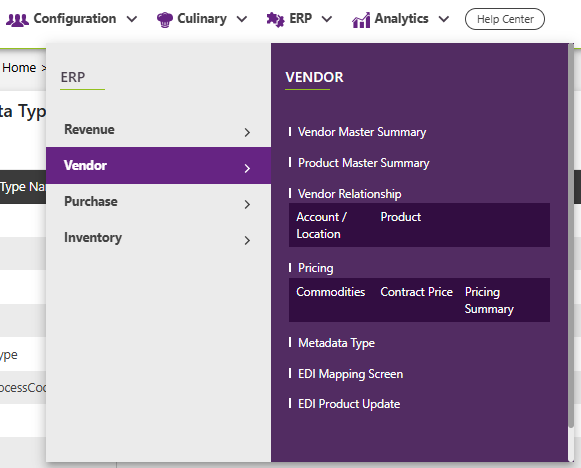Expand the Culinary dropdown chevron
The image size is (581, 468).
242,19
